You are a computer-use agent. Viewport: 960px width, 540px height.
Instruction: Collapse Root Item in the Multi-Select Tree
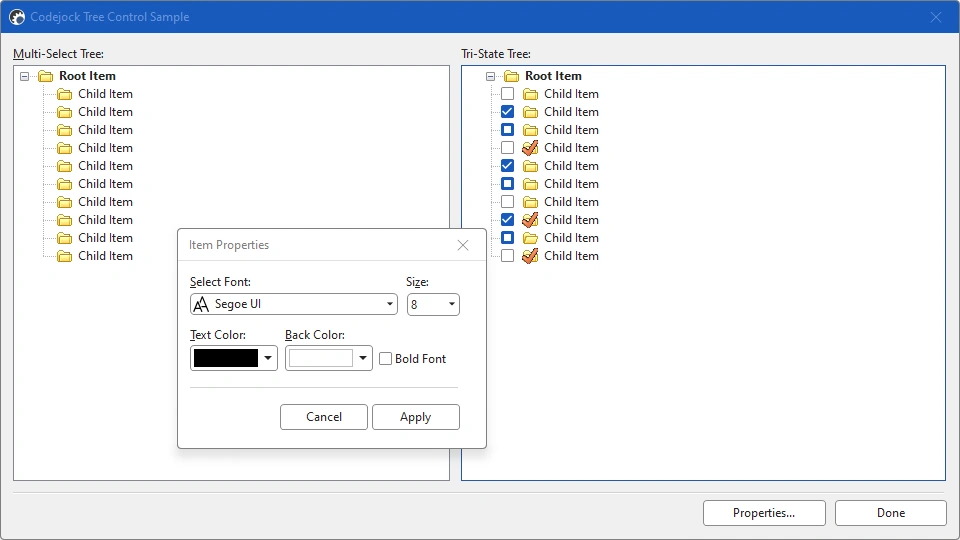pyautogui.click(x=24, y=77)
